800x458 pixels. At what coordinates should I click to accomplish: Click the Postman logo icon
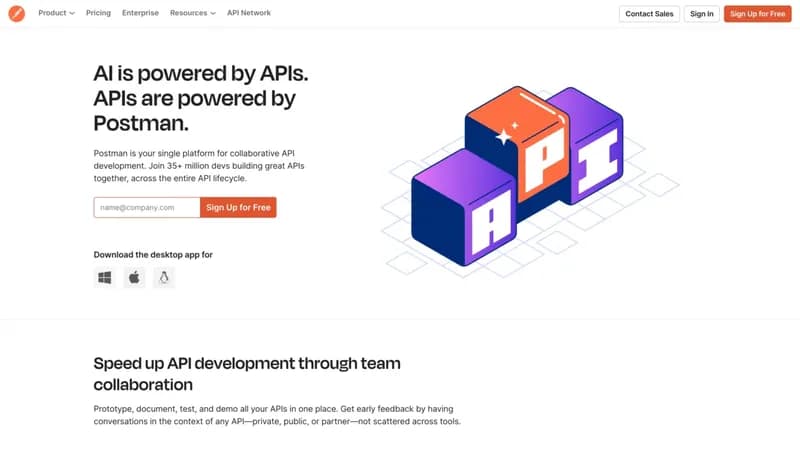[16, 13]
